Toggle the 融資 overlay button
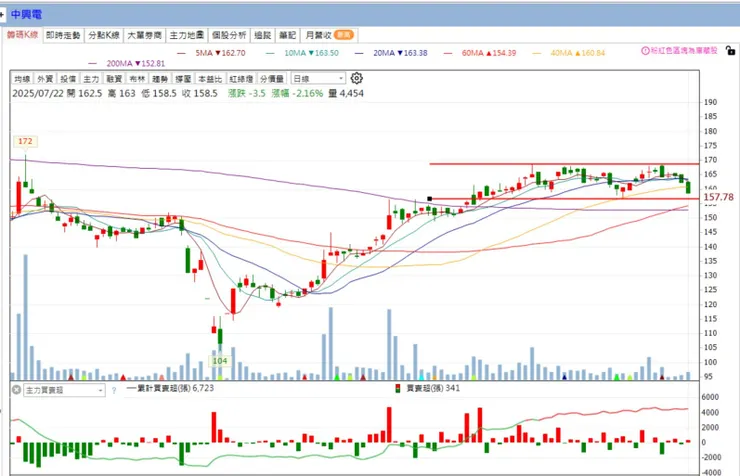The width and height of the screenshot is (740, 476). pyautogui.click(x=114, y=79)
